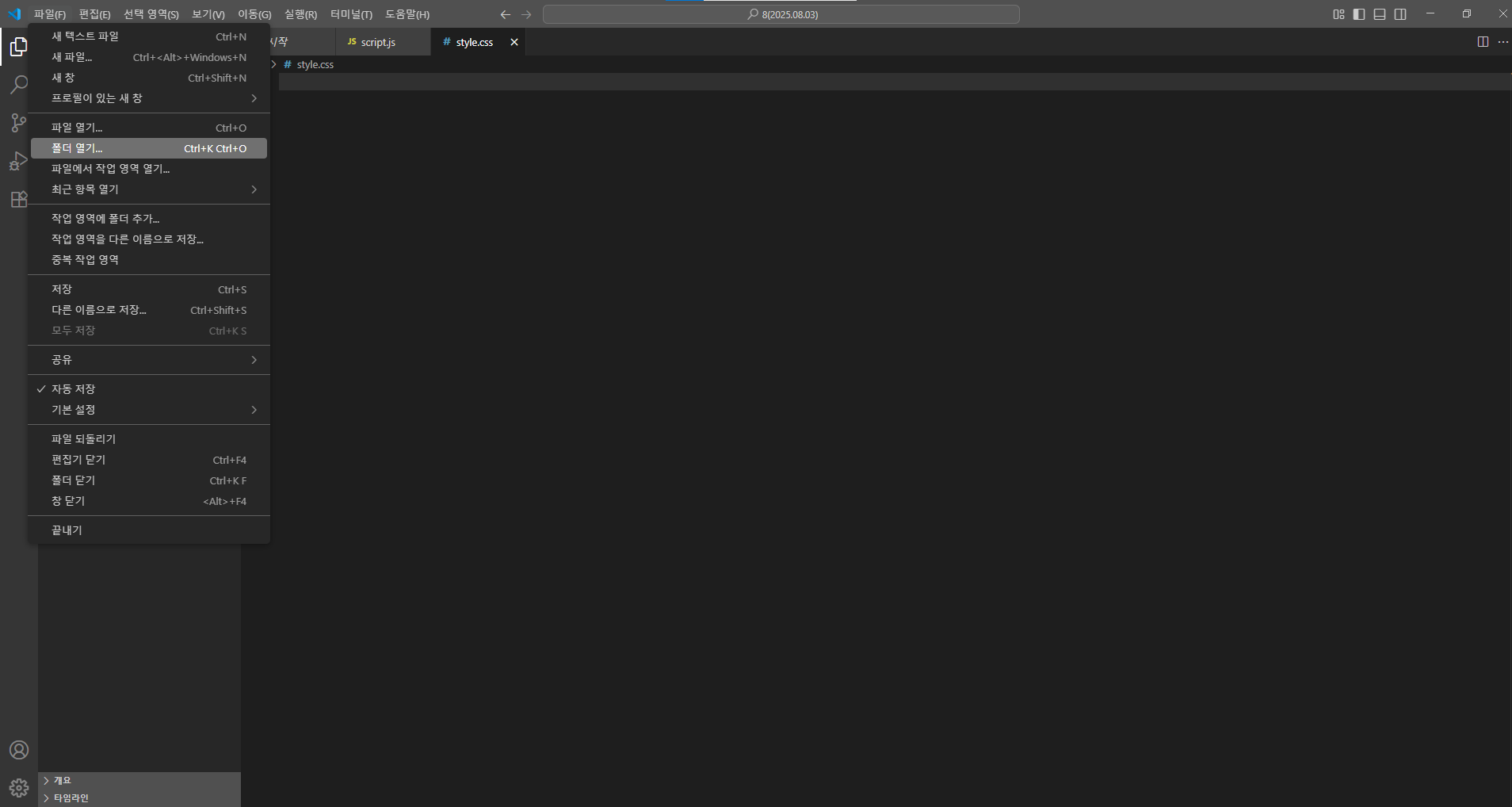Click the style.css breadcrumb
This screenshot has width=1512, height=807.
coord(315,64)
